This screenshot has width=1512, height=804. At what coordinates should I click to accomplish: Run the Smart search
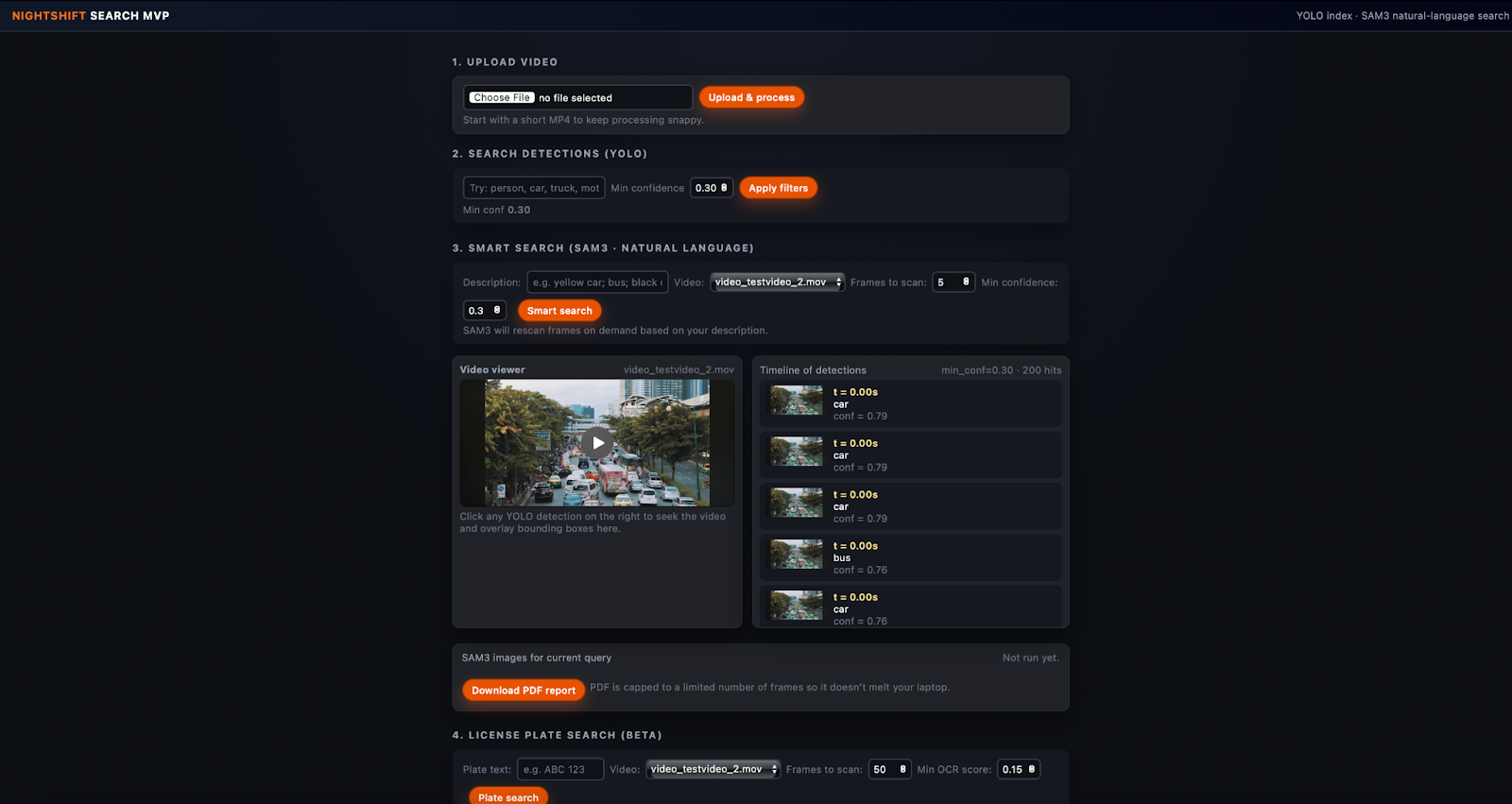[x=559, y=311]
